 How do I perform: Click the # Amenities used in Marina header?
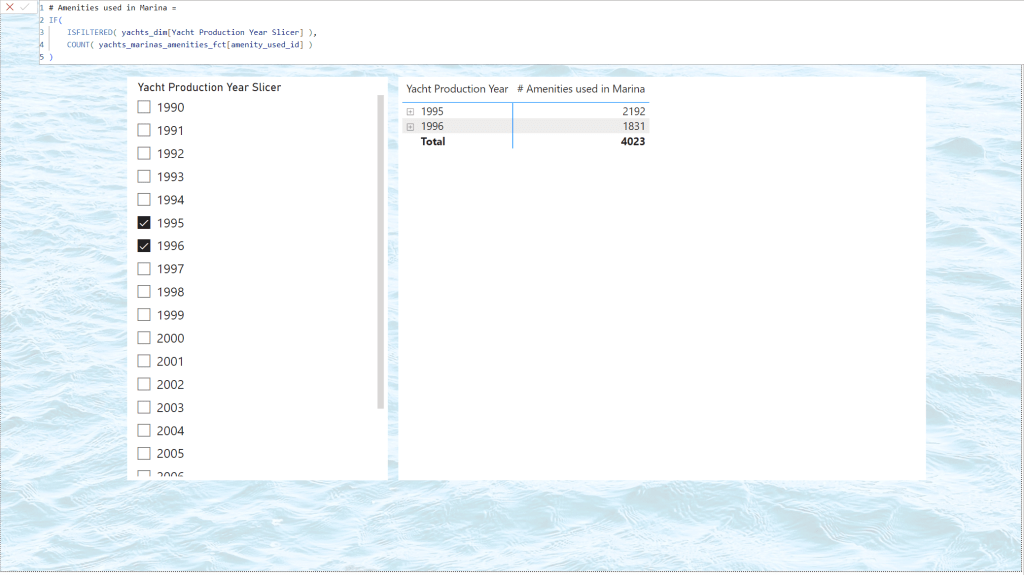point(580,89)
